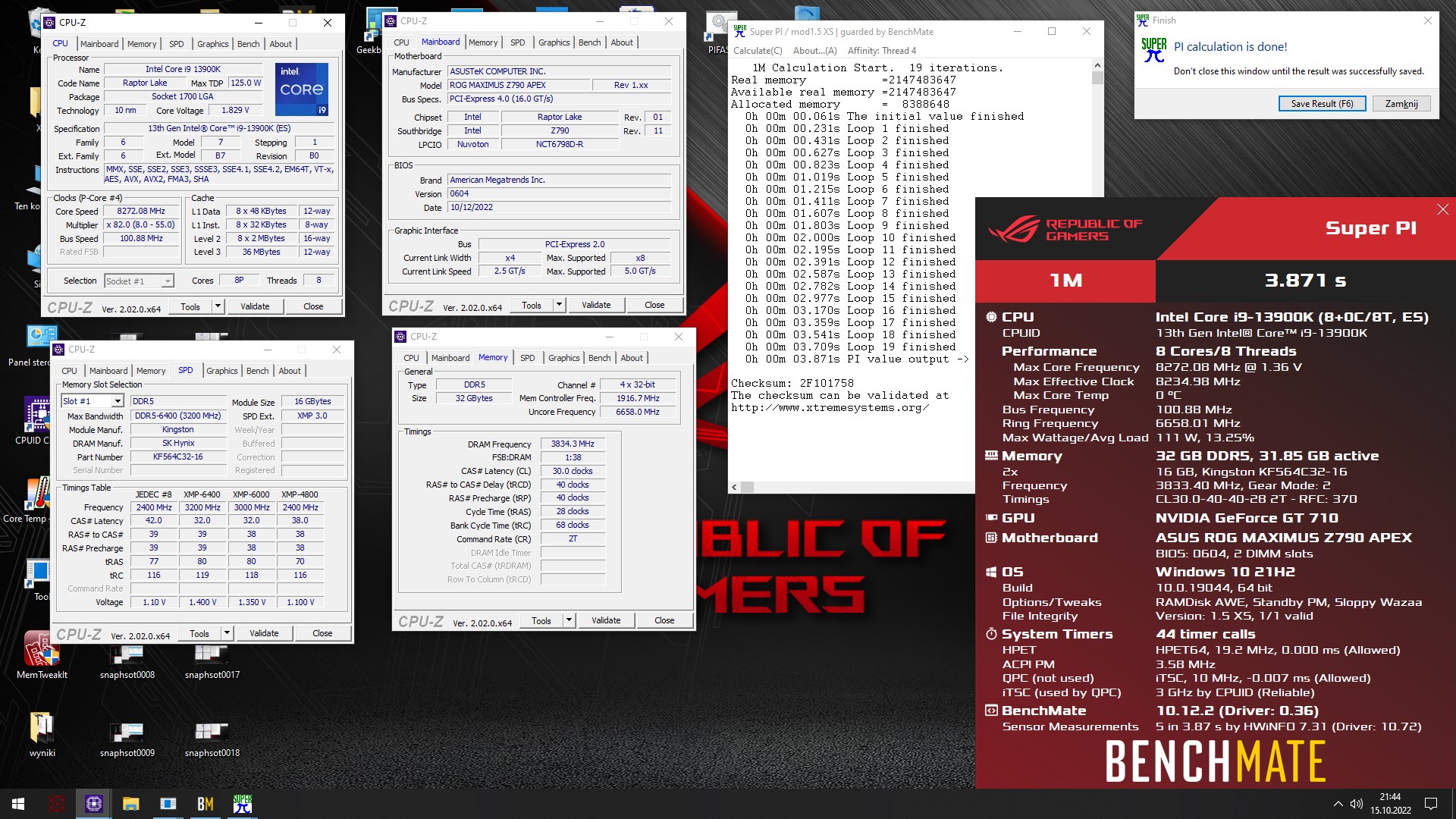Click the Affinity: Thread 4 menu label
The width and height of the screenshot is (1456, 819).
click(x=881, y=51)
